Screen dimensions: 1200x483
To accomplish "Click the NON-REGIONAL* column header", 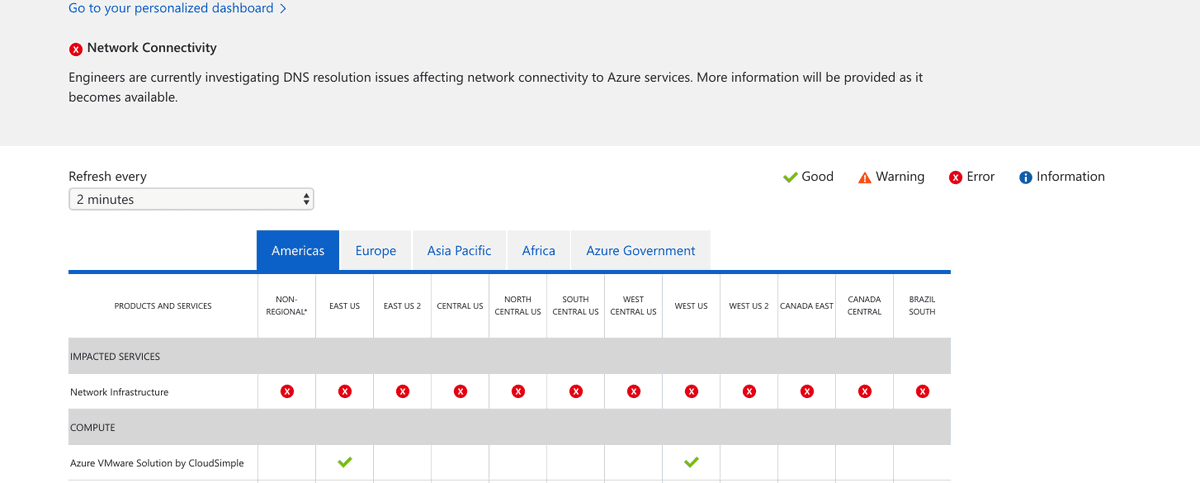I will click(x=287, y=305).
